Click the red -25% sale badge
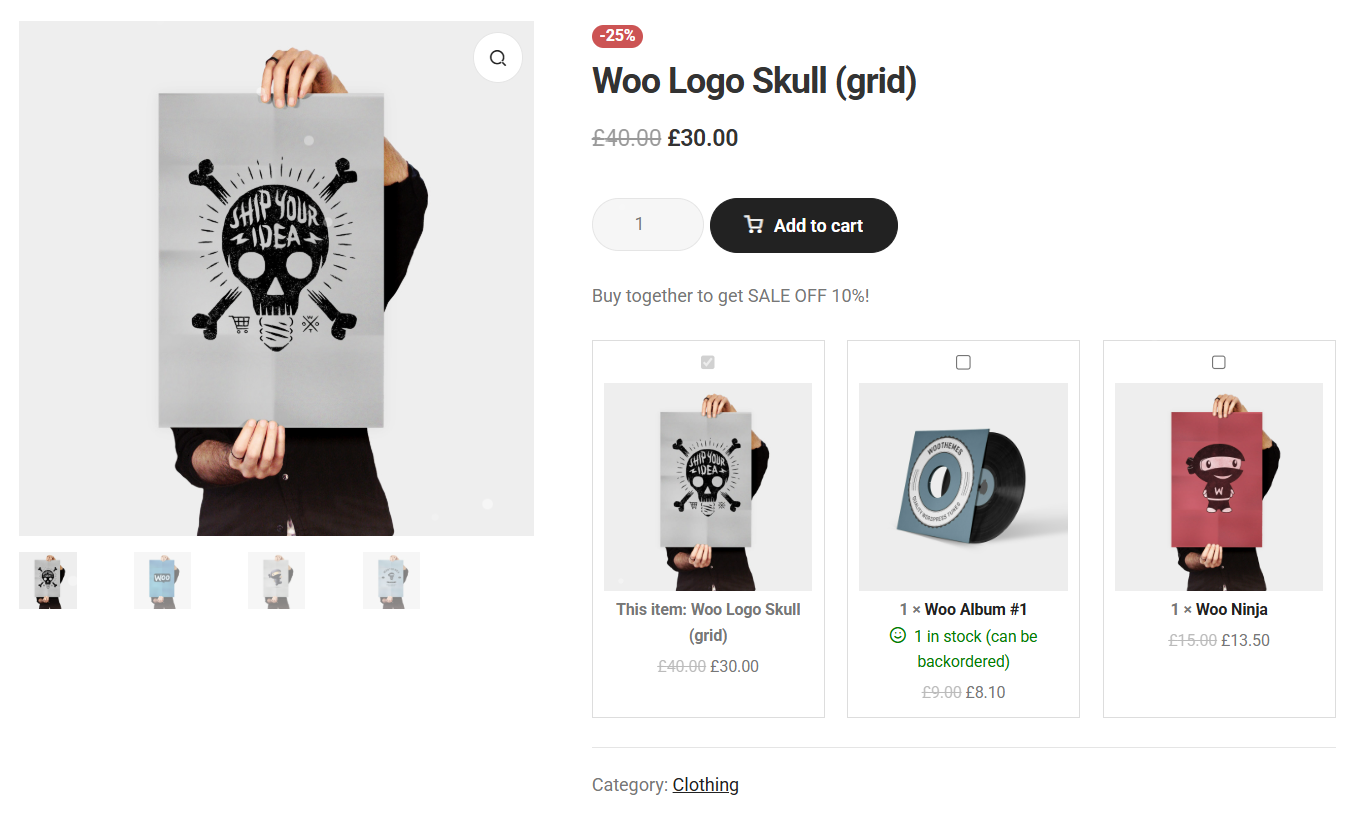 (x=617, y=36)
